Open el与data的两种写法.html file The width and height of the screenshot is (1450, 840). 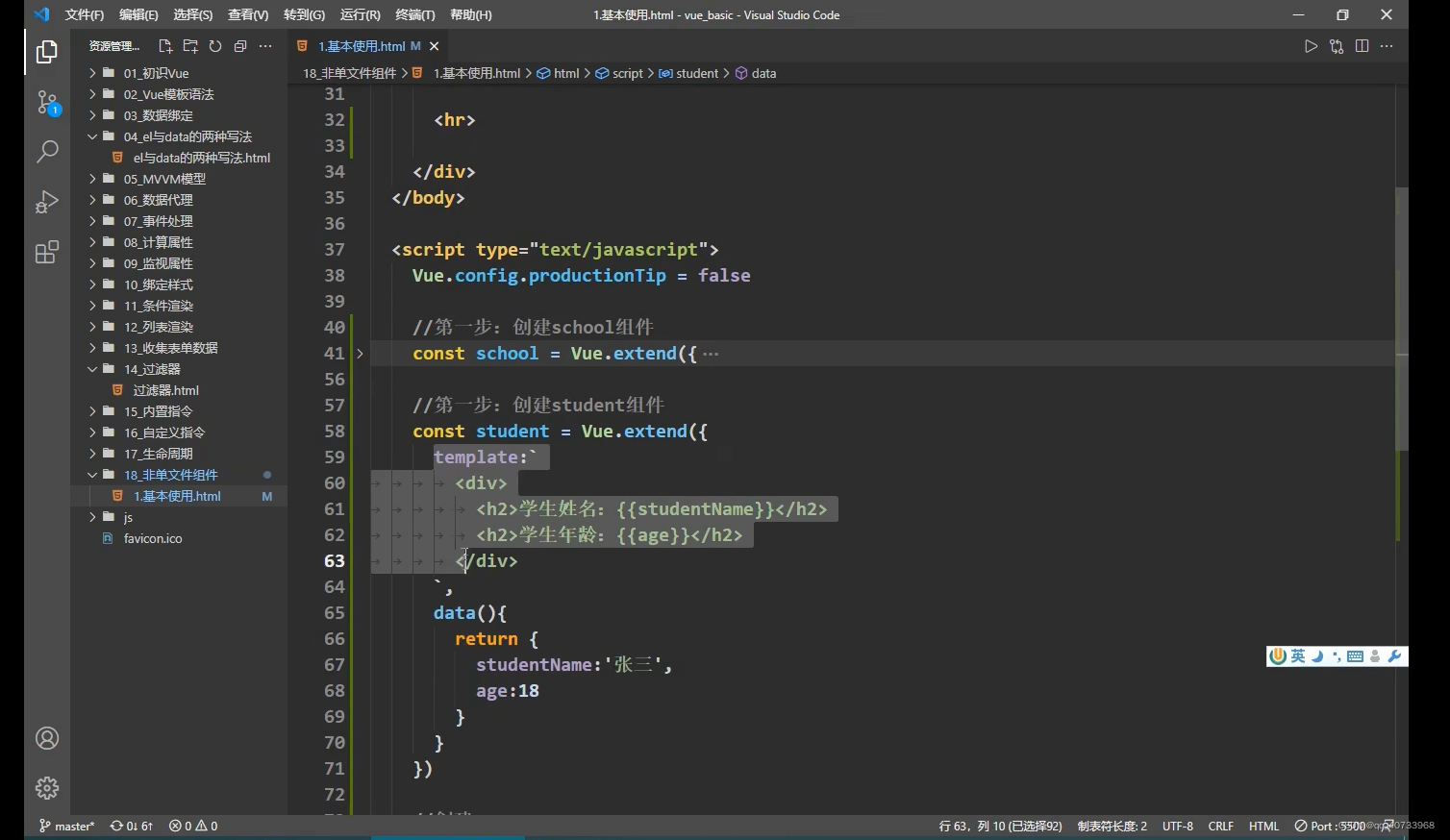click(179, 158)
